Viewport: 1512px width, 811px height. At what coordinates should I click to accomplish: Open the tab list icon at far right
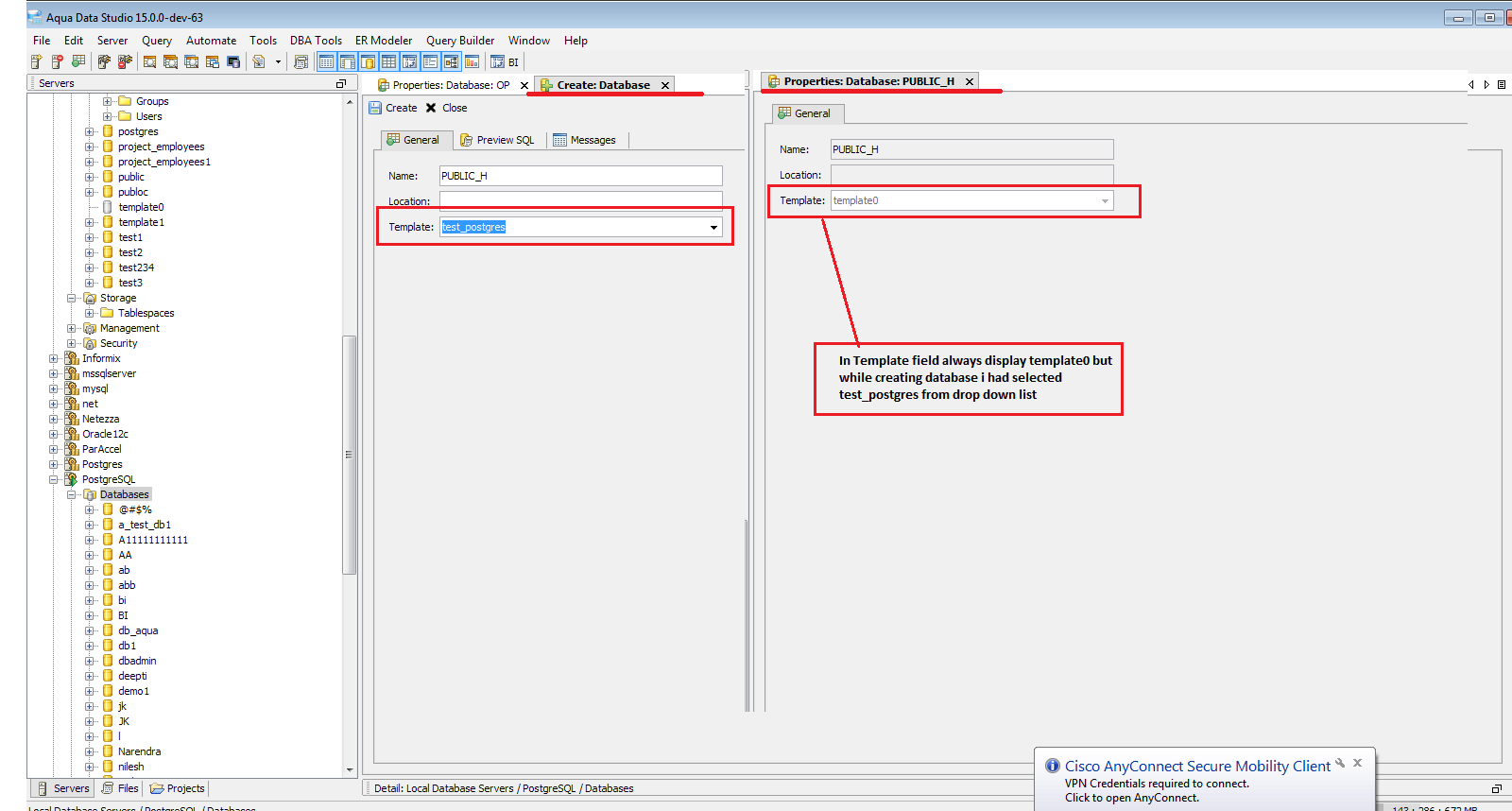tap(1502, 84)
